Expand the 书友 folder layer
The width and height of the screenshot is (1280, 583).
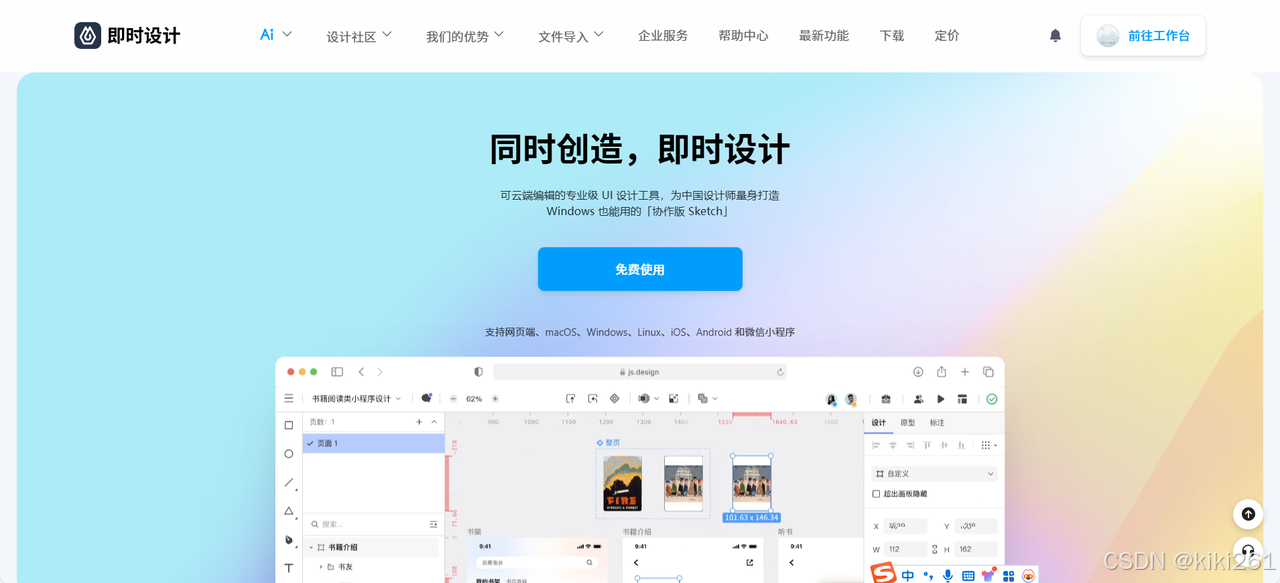point(321,566)
